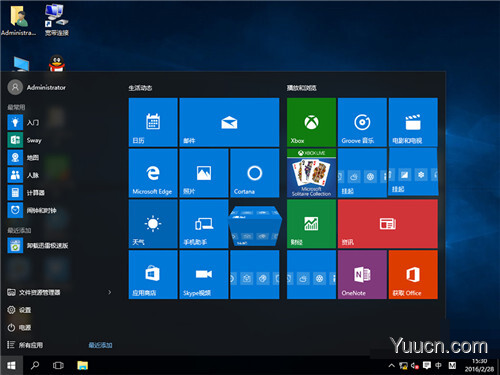500x375 pixels.
Task: Open the 天气 (Weather) tile
Action: [x=153, y=224]
